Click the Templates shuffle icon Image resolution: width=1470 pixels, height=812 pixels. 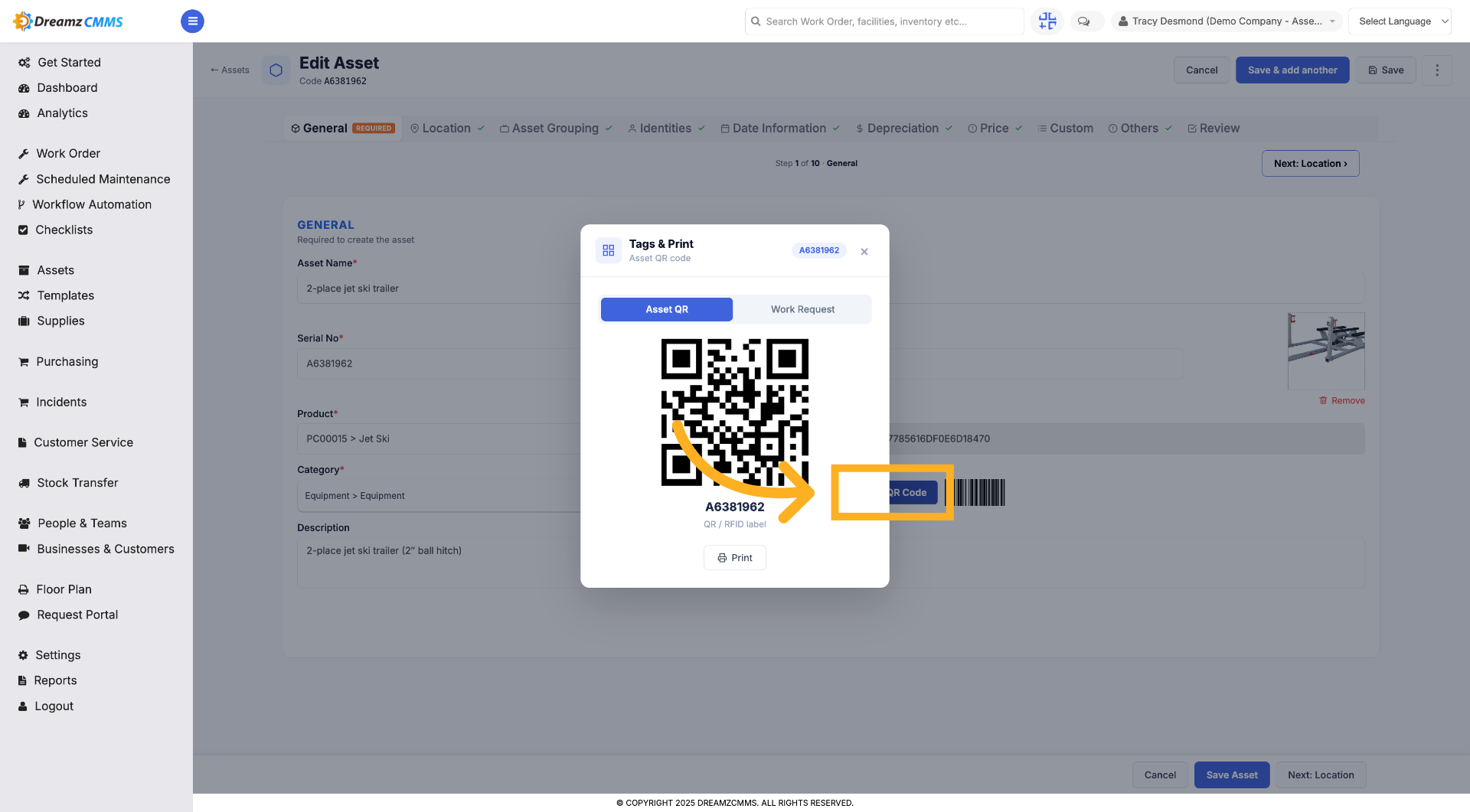click(x=24, y=296)
